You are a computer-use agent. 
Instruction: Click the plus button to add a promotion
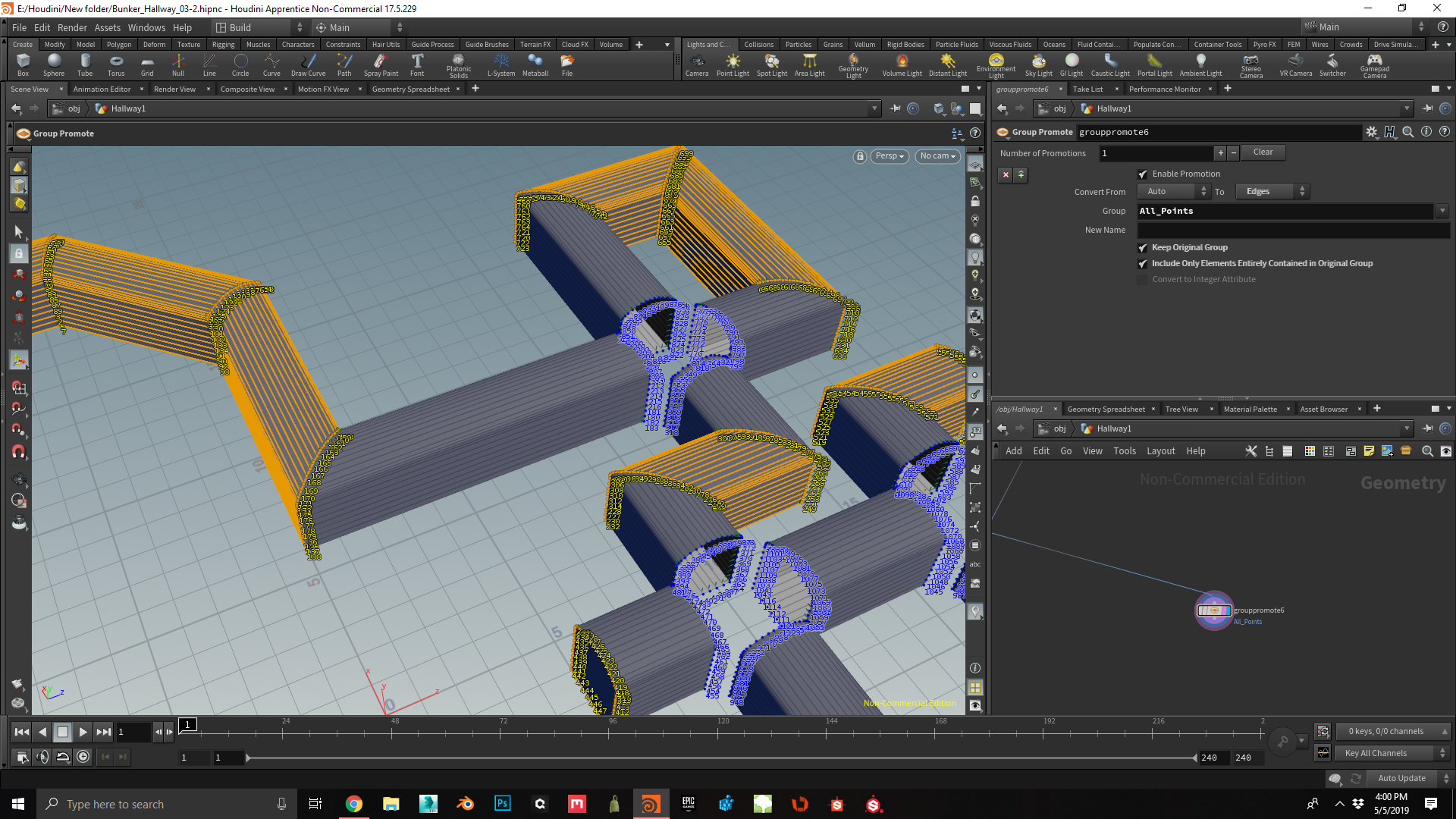pyautogui.click(x=1220, y=153)
